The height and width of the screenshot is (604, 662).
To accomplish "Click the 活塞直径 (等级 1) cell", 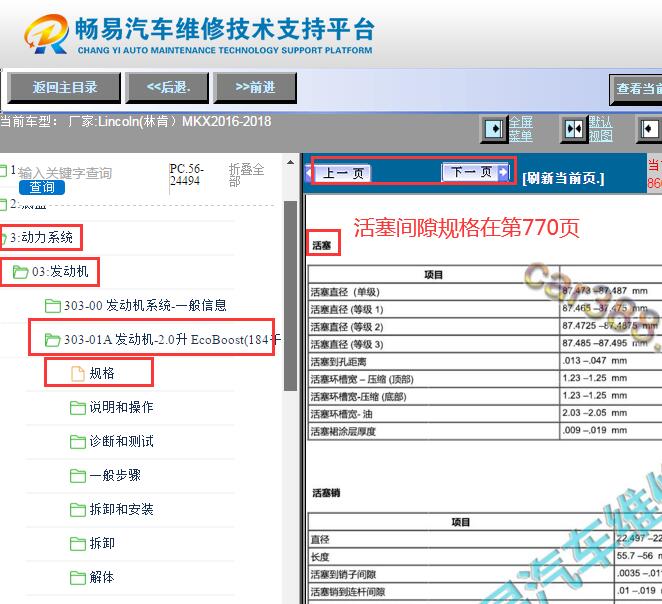I will [434, 309].
